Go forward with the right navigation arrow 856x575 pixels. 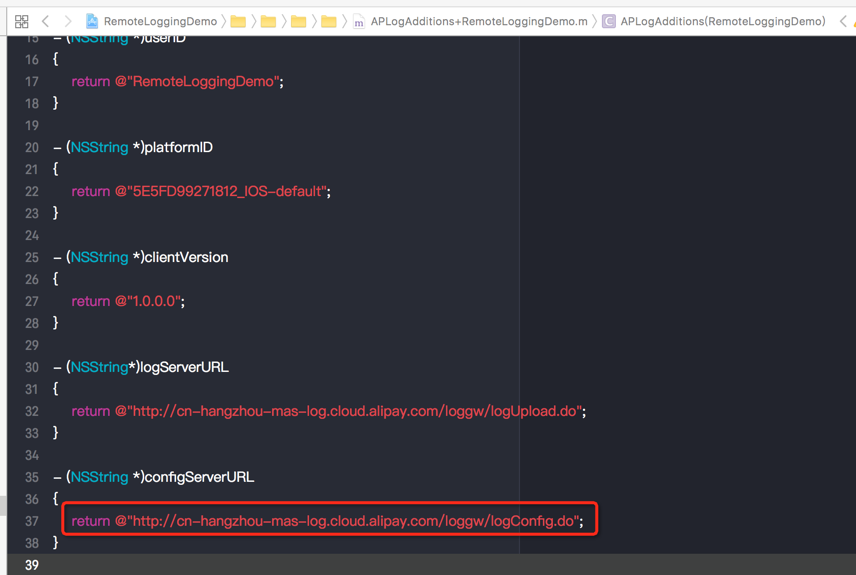tap(68, 21)
